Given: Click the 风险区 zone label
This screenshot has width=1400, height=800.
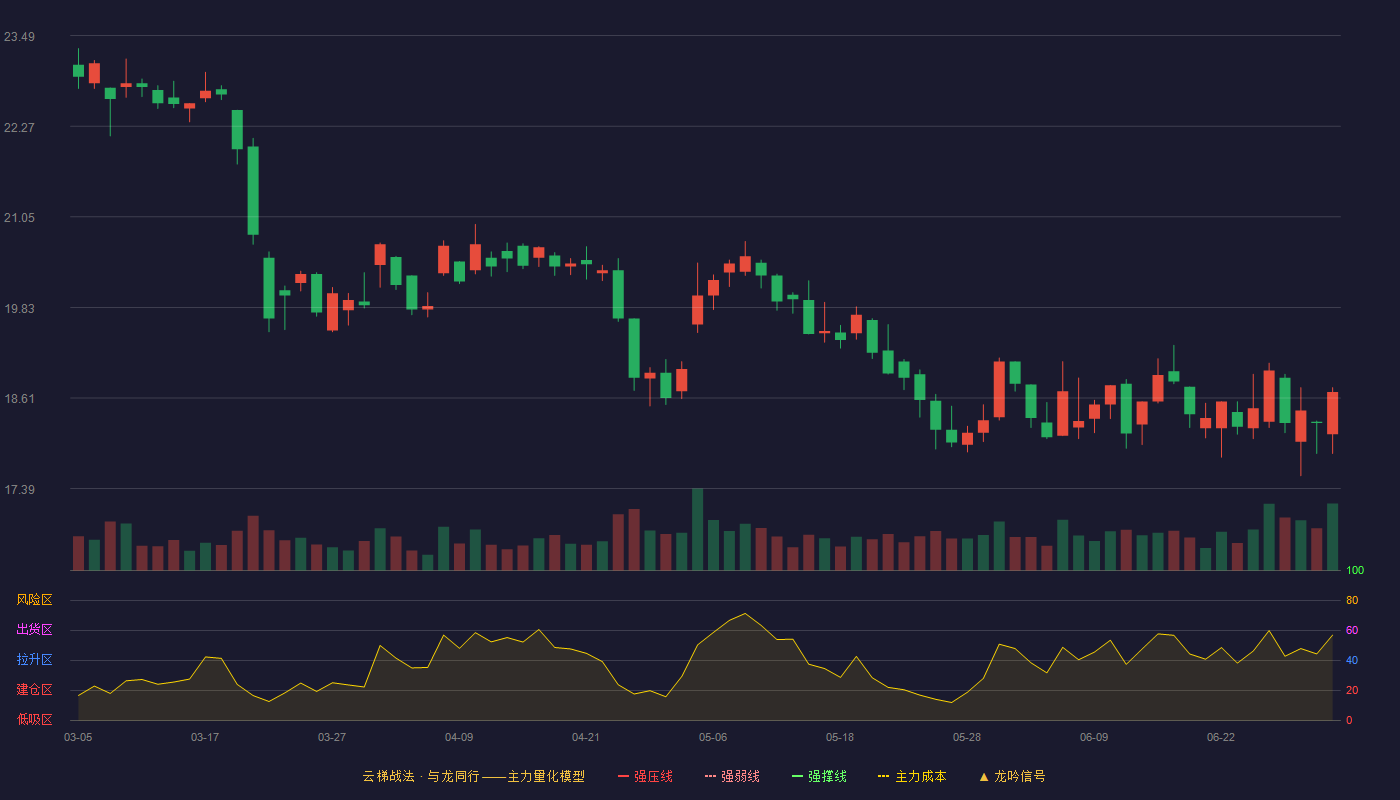Looking at the screenshot, I should [x=34, y=600].
